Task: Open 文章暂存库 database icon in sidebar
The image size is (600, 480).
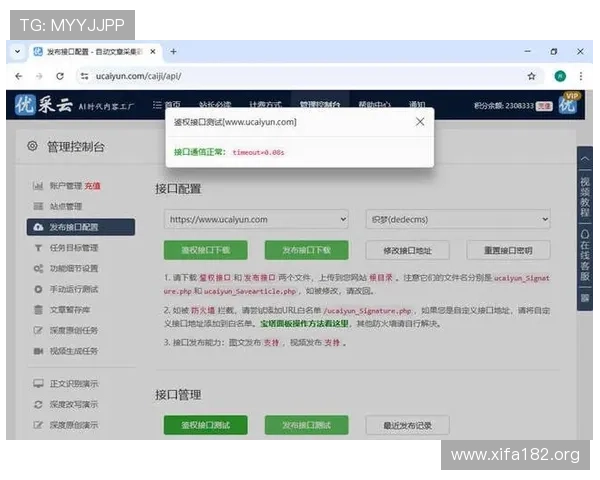Action: (x=38, y=309)
